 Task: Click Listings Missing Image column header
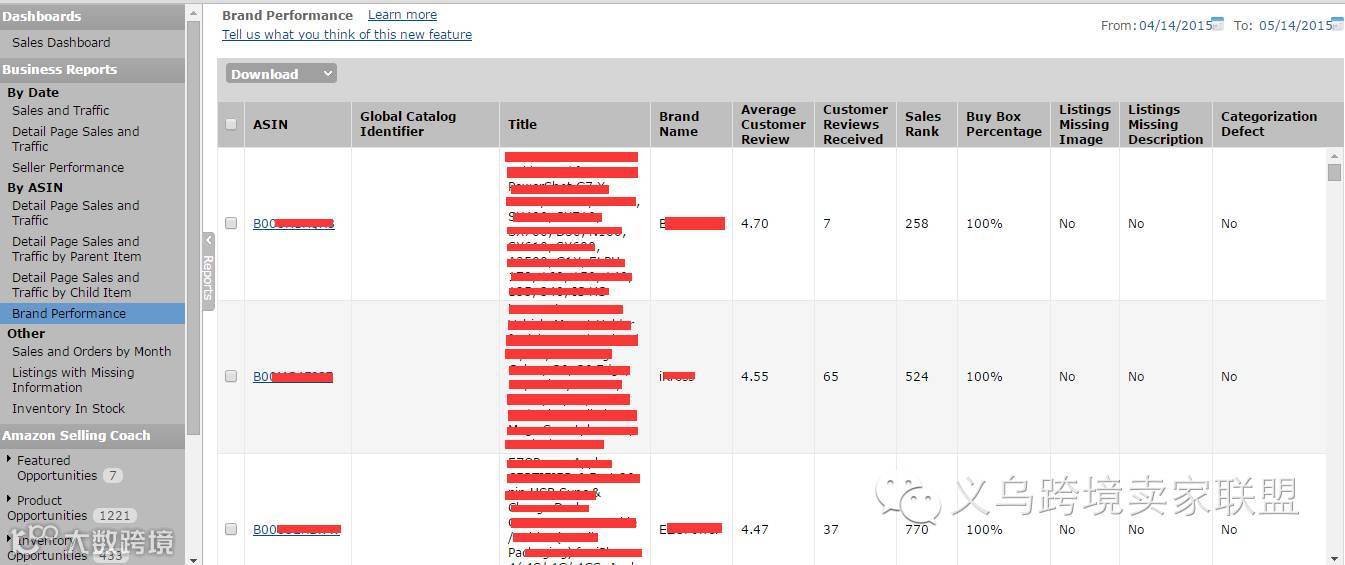(1085, 124)
